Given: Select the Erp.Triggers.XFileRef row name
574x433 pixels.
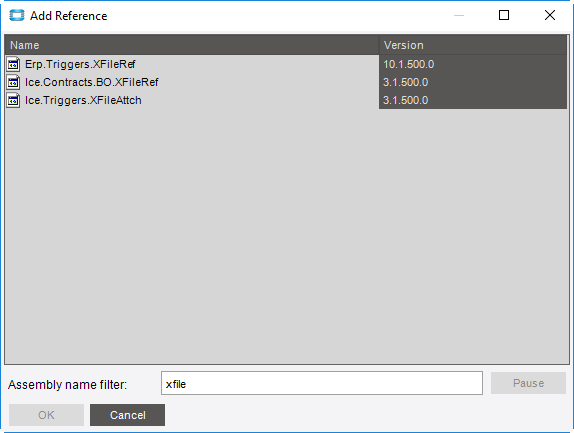Looking at the screenshot, I should 80,64.
